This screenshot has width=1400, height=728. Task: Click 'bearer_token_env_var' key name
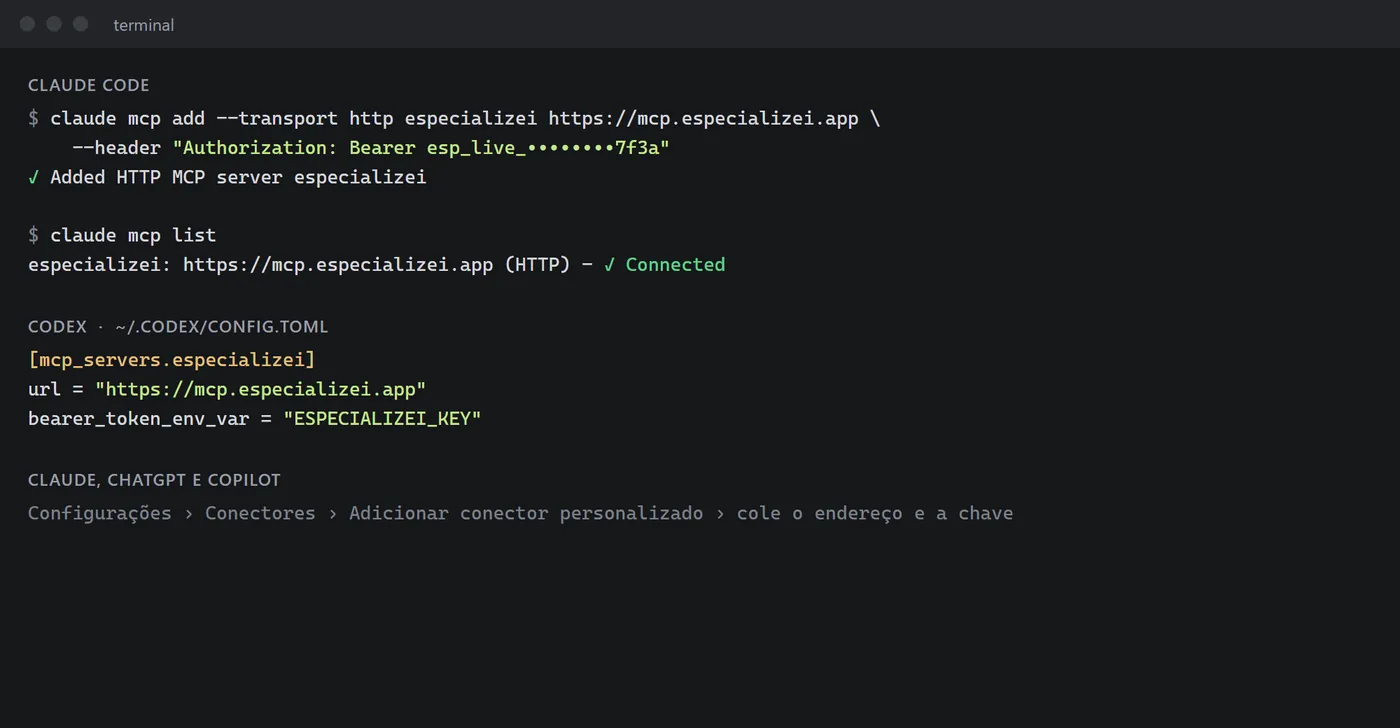[x=138, y=418]
